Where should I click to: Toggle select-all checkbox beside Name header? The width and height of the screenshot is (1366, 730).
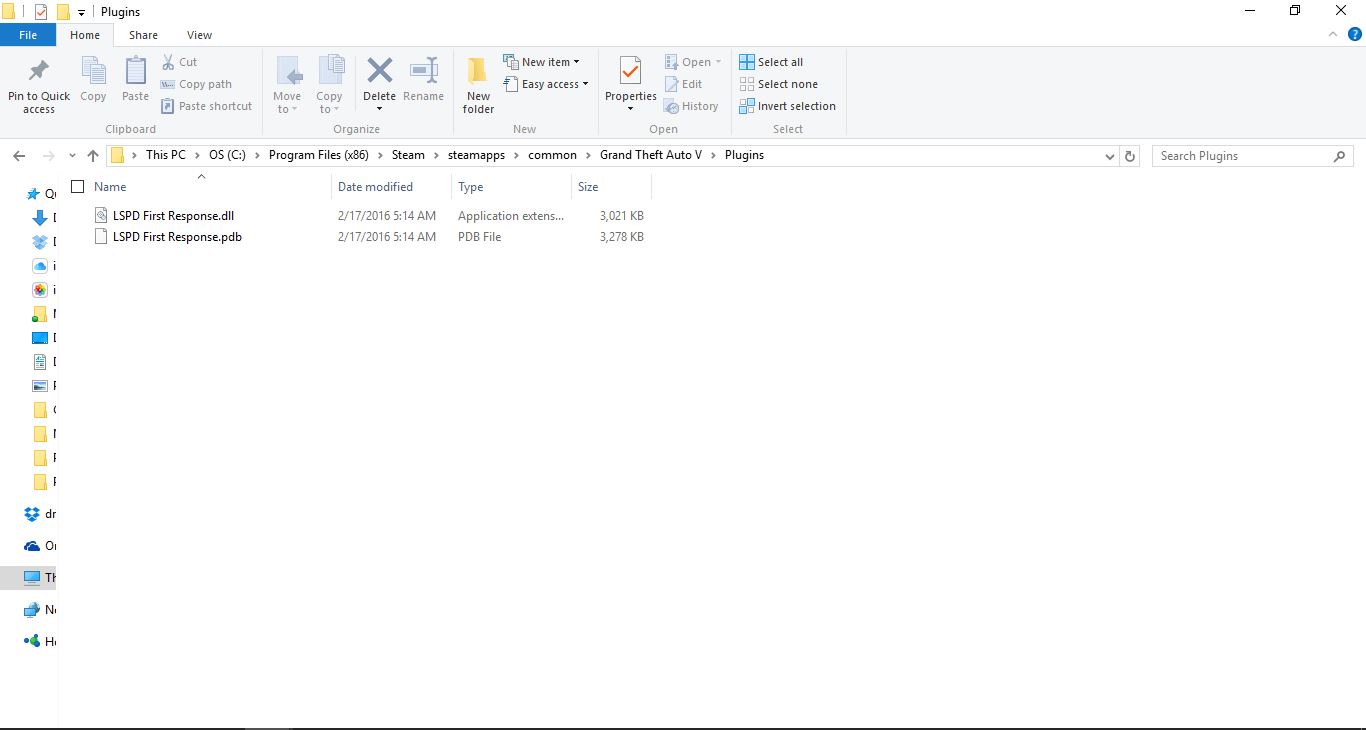[77, 187]
